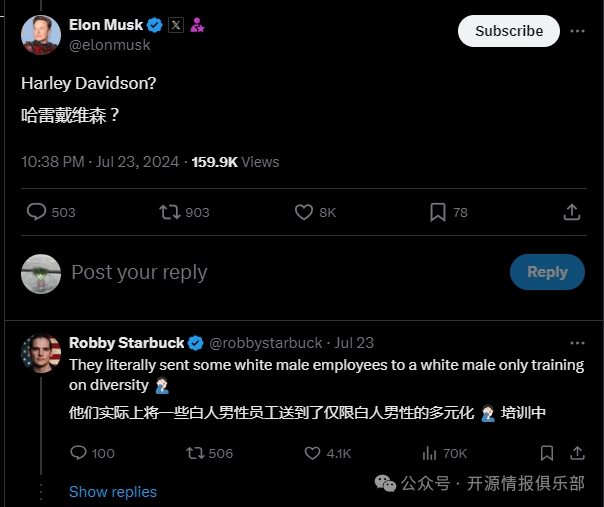Image resolution: width=604 pixels, height=507 pixels.
Task: Like Elon Musk's post
Action: [x=305, y=212]
